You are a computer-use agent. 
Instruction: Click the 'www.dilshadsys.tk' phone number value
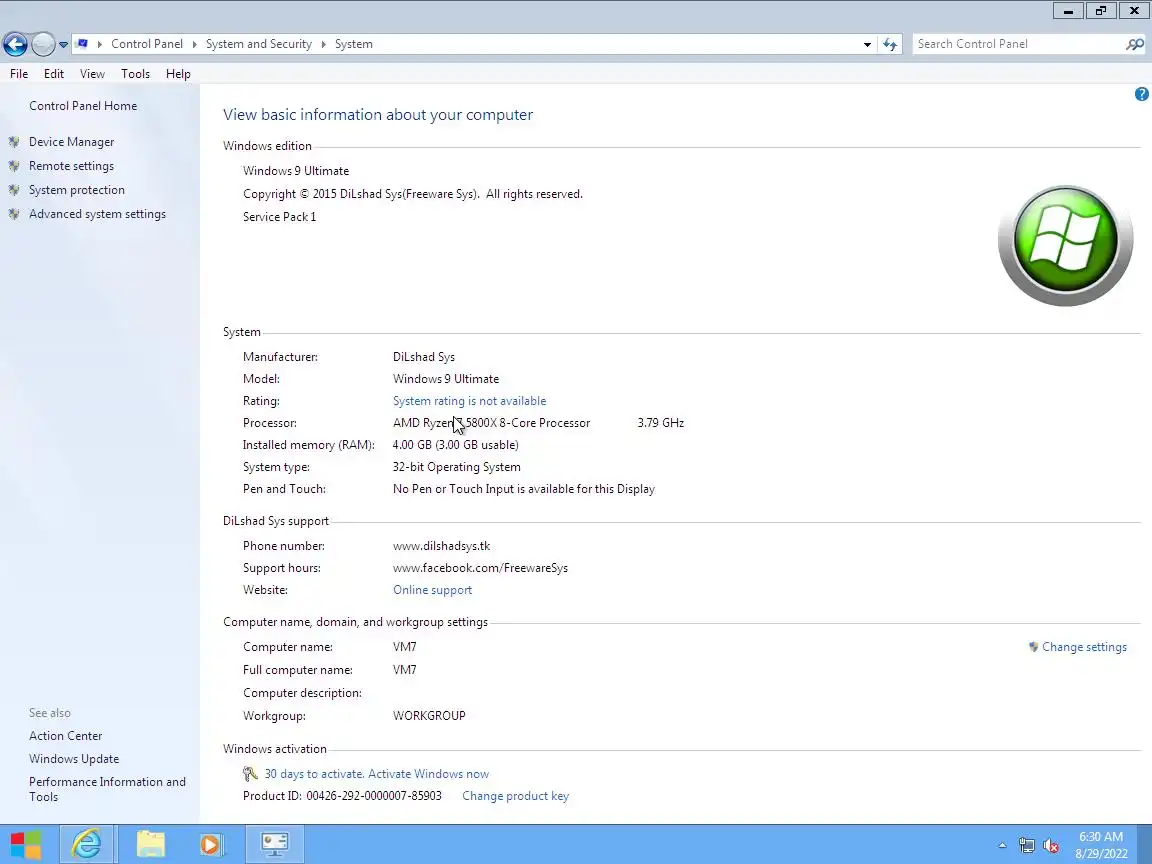[442, 546]
